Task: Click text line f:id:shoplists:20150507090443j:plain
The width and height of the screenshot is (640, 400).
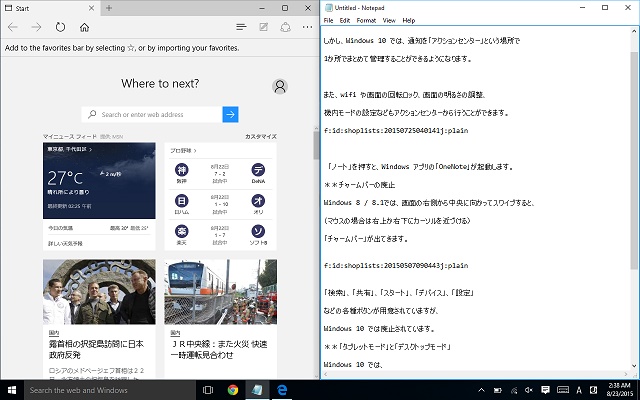Action: click(x=396, y=266)
